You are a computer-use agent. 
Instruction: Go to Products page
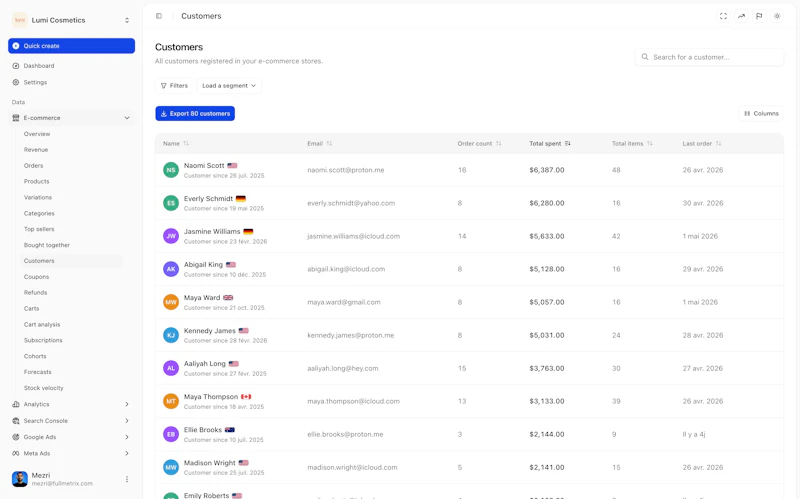[36, 182]
